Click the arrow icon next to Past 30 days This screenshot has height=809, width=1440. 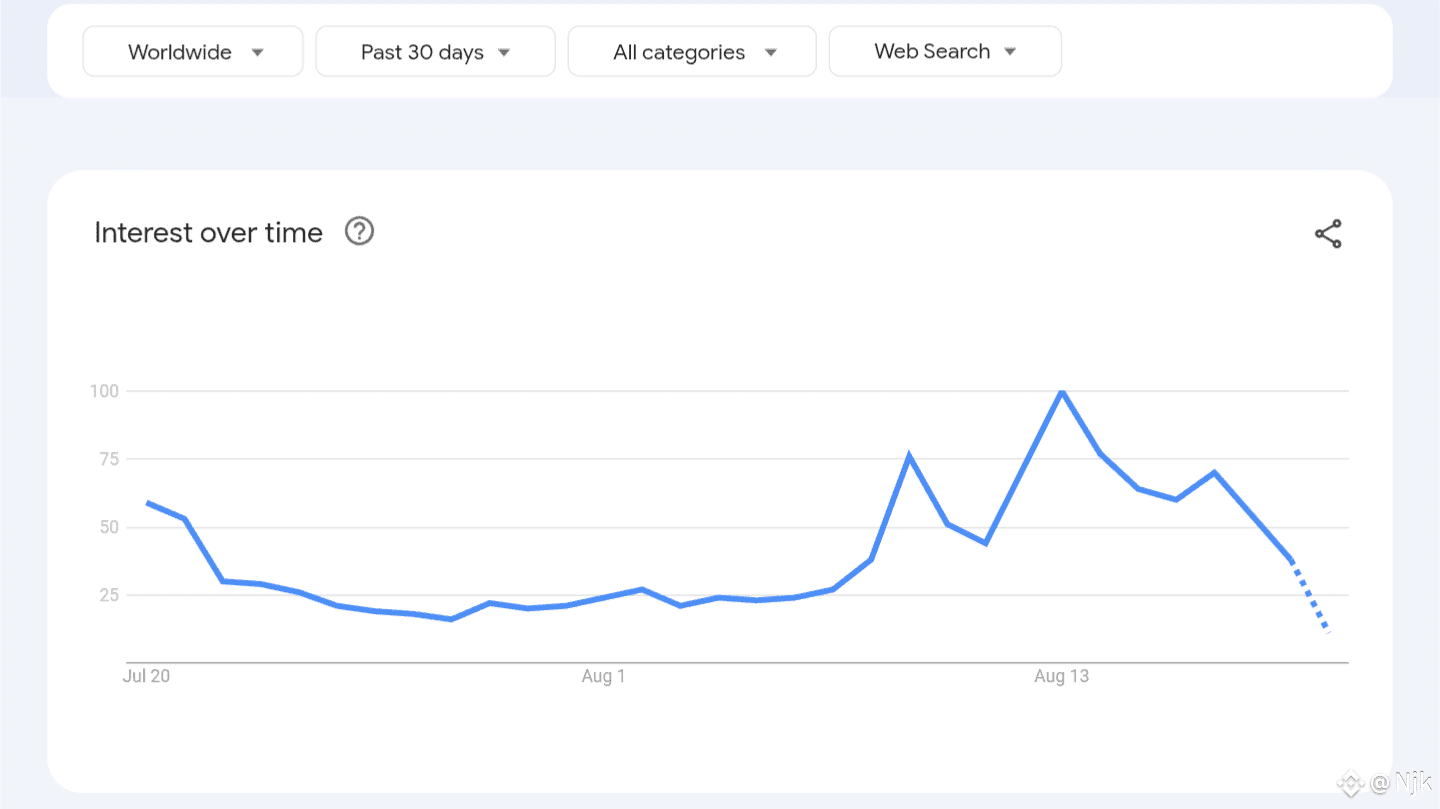click(x=504, y=52)
